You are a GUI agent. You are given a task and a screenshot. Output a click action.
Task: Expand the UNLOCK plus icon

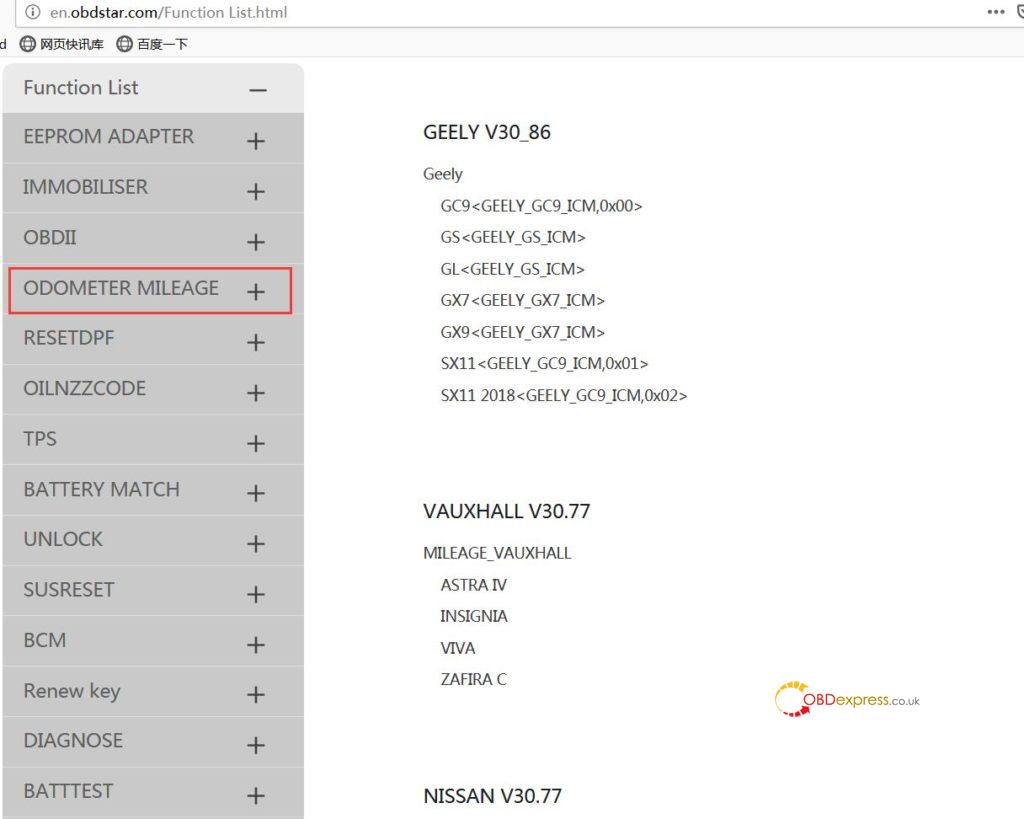click(x=256, y=543)
